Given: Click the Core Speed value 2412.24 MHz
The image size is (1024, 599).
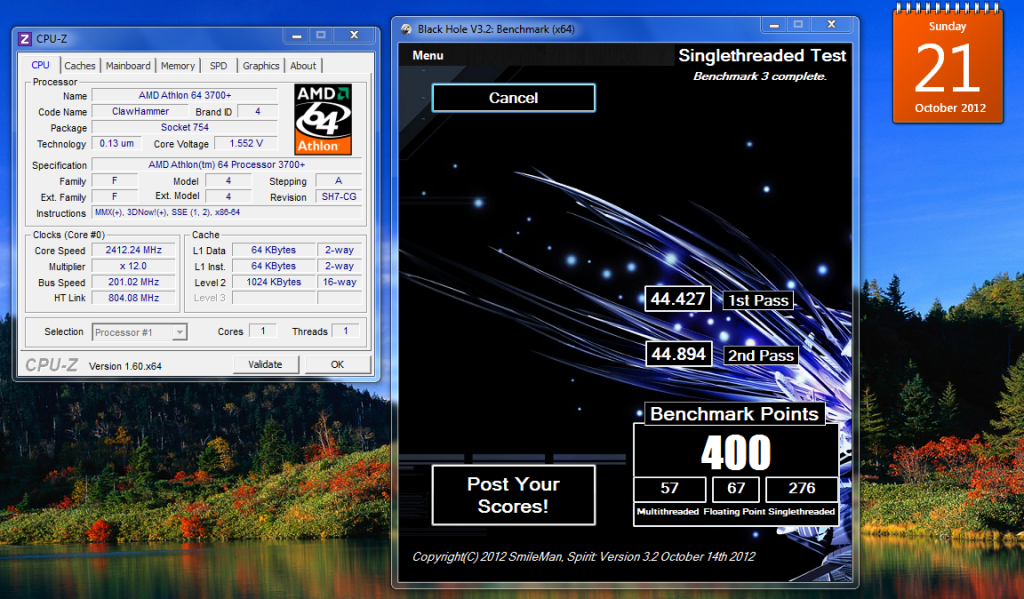Looking at the screenshot, I should (x=133, y=250).
